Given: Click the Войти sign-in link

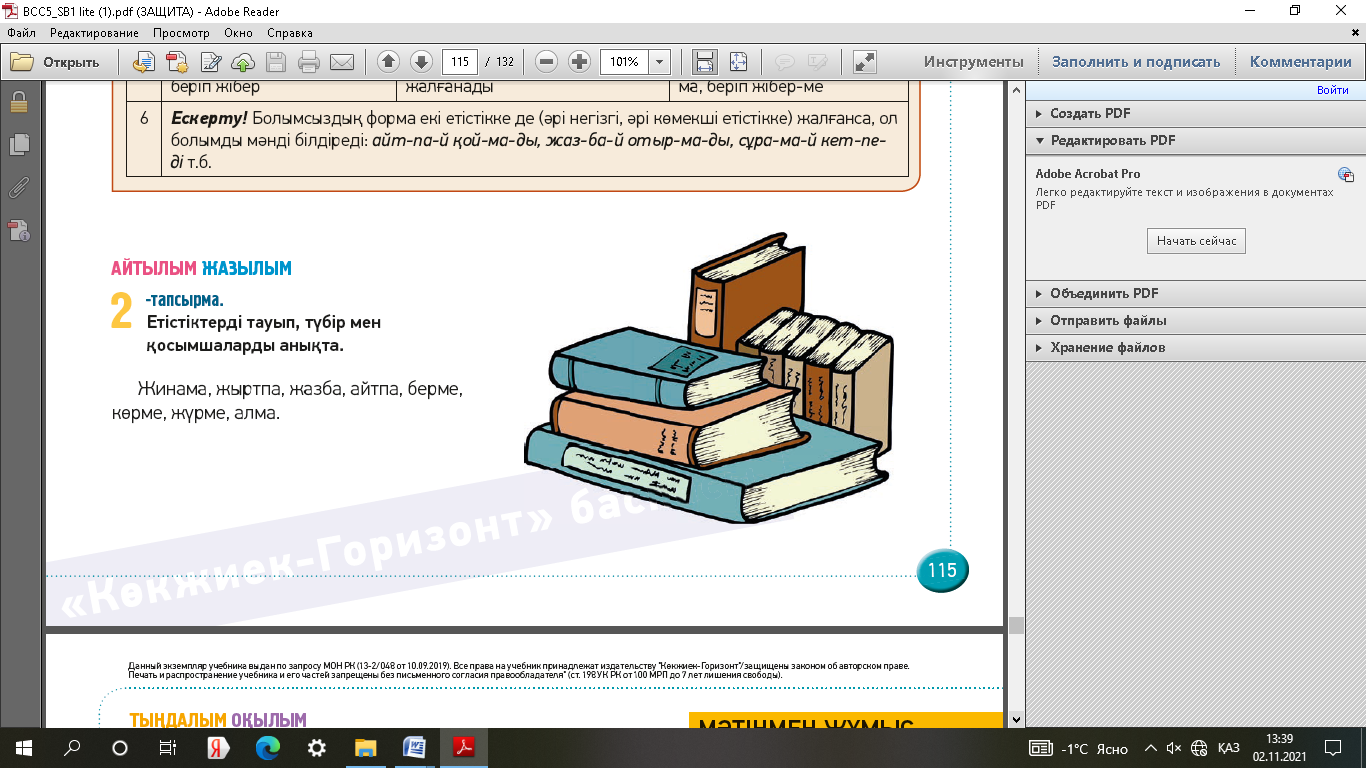Looking at the screenshot, I should [x=1332, y=90].
